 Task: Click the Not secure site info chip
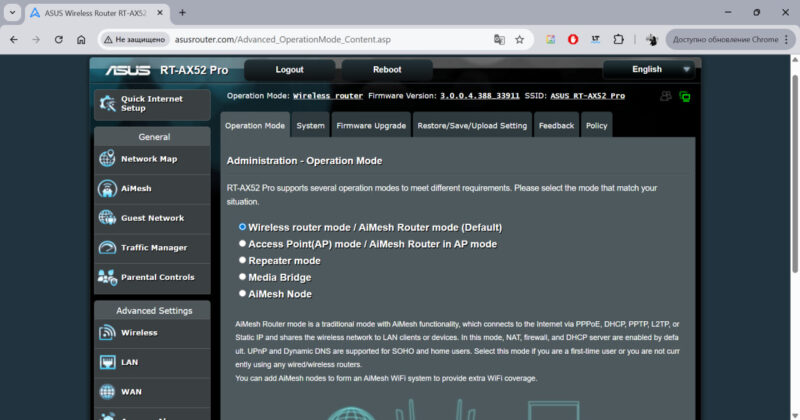click(135, 39)
